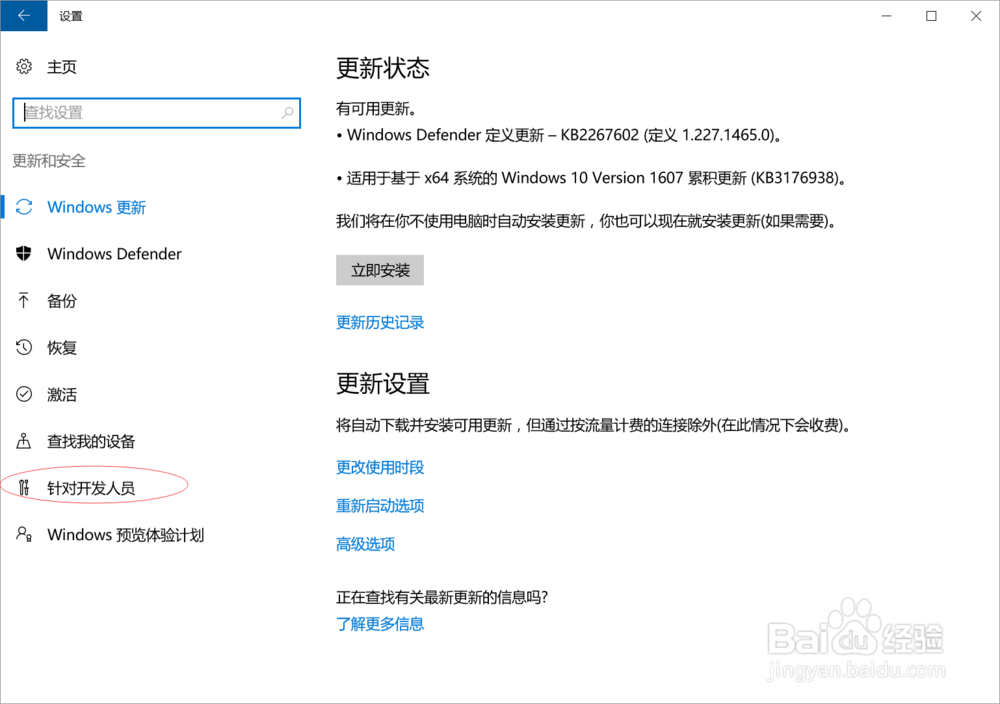Click the back arrow in title bar

coord(24,15)
